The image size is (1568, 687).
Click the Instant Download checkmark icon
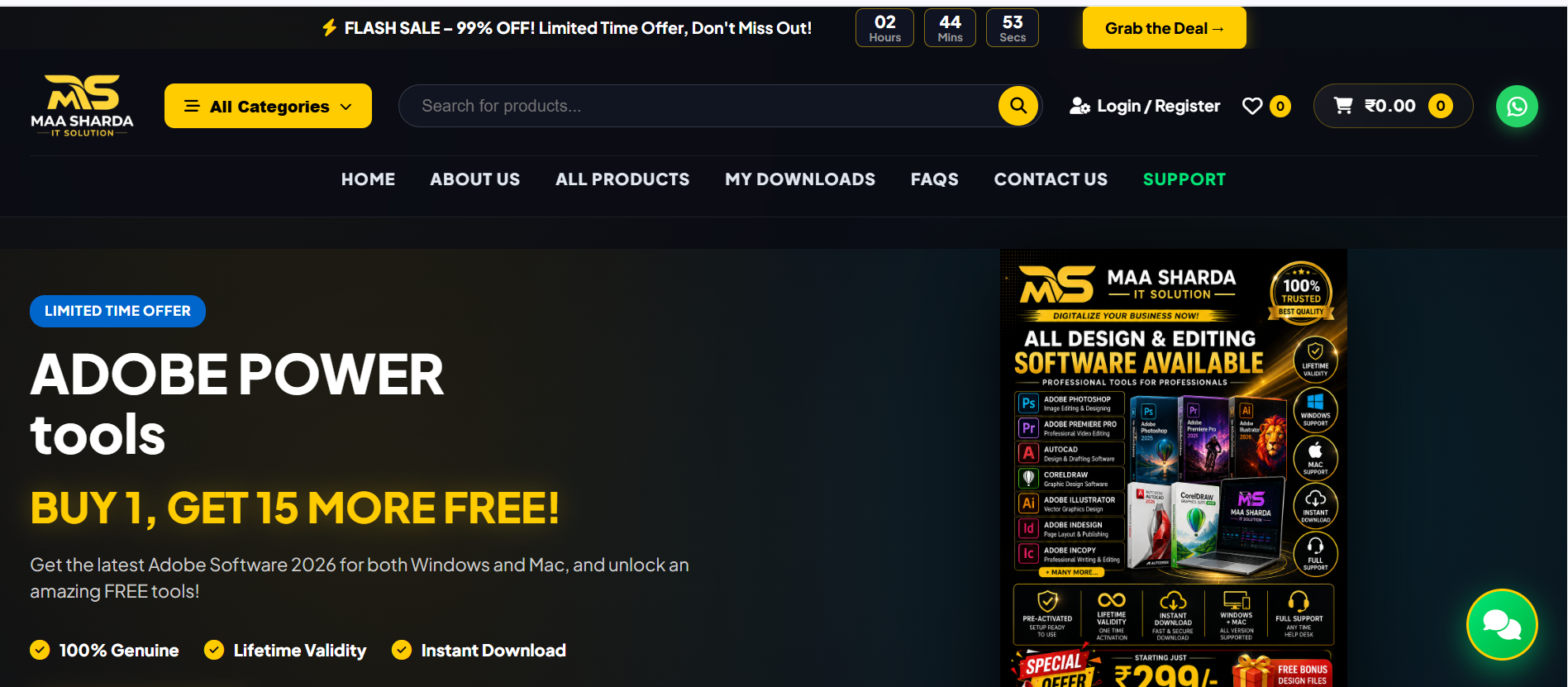click(x=402, y=650)
